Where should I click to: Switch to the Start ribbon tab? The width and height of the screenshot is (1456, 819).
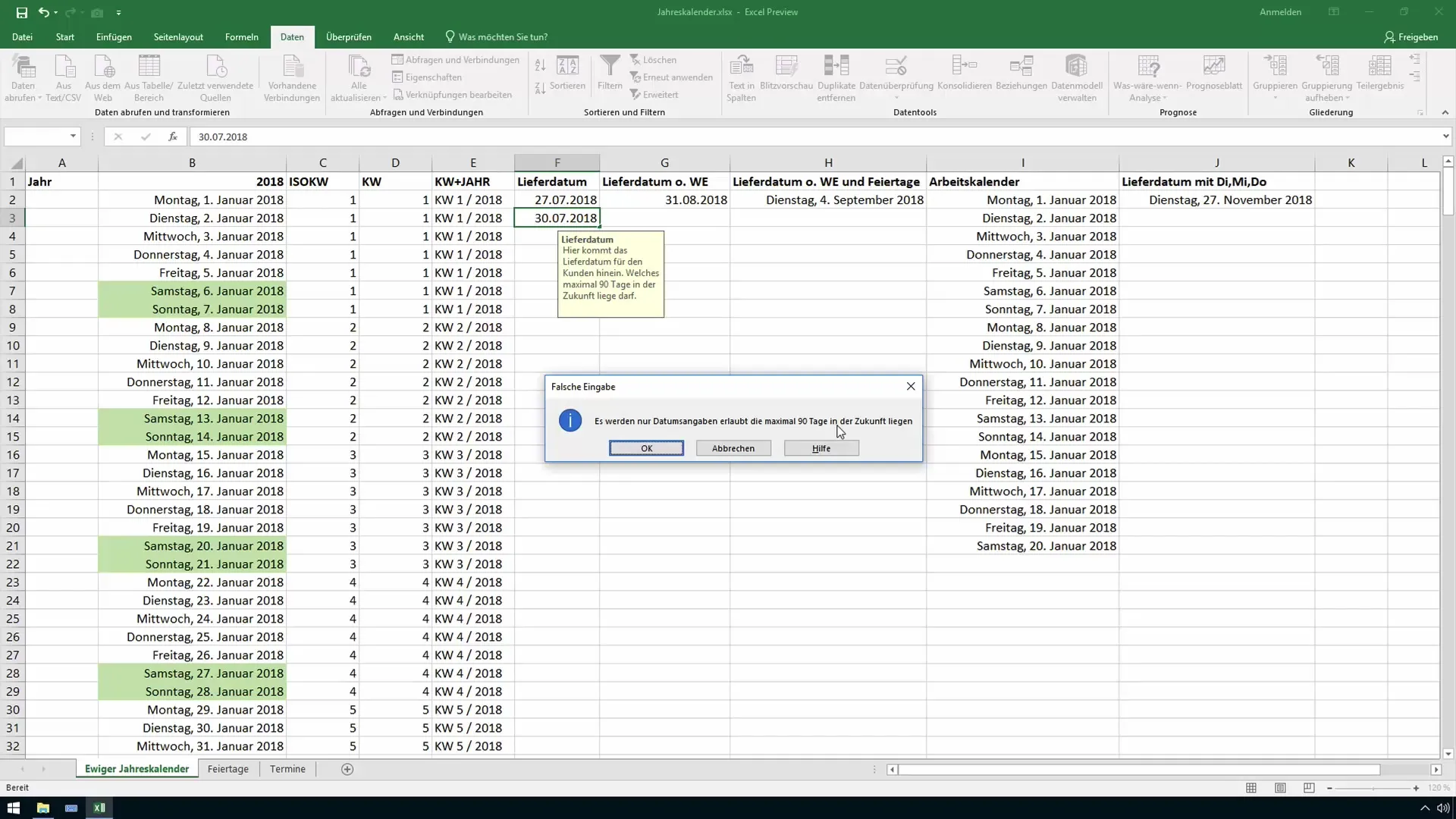[65, 36]
